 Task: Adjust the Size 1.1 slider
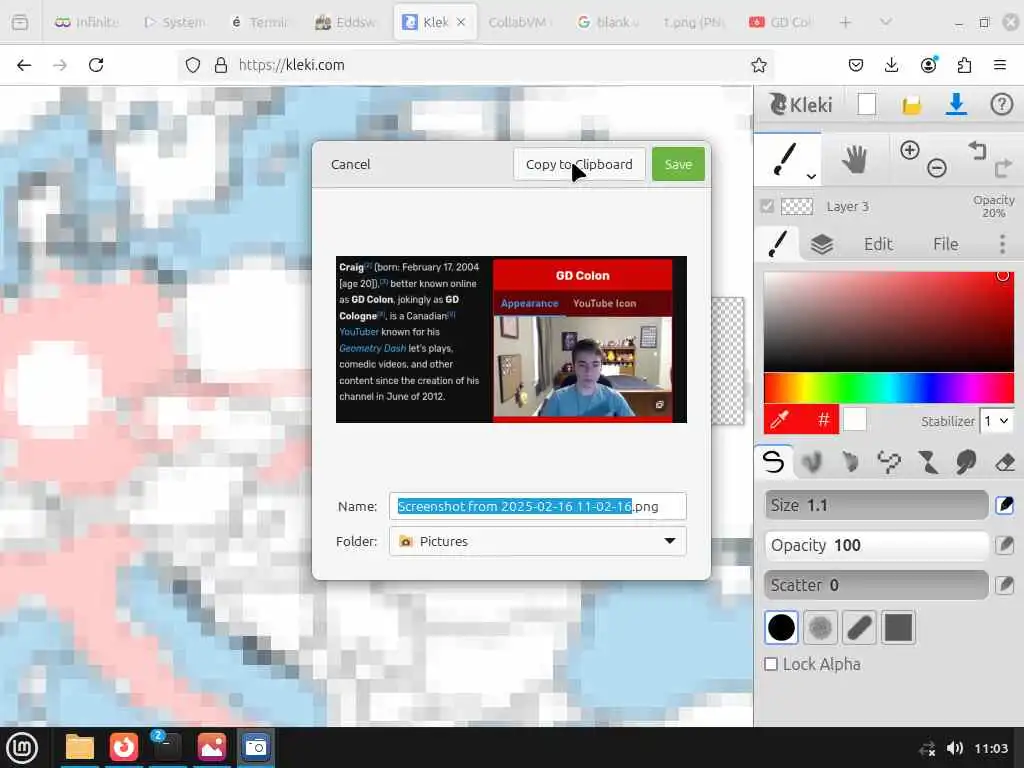coord(876,505)
